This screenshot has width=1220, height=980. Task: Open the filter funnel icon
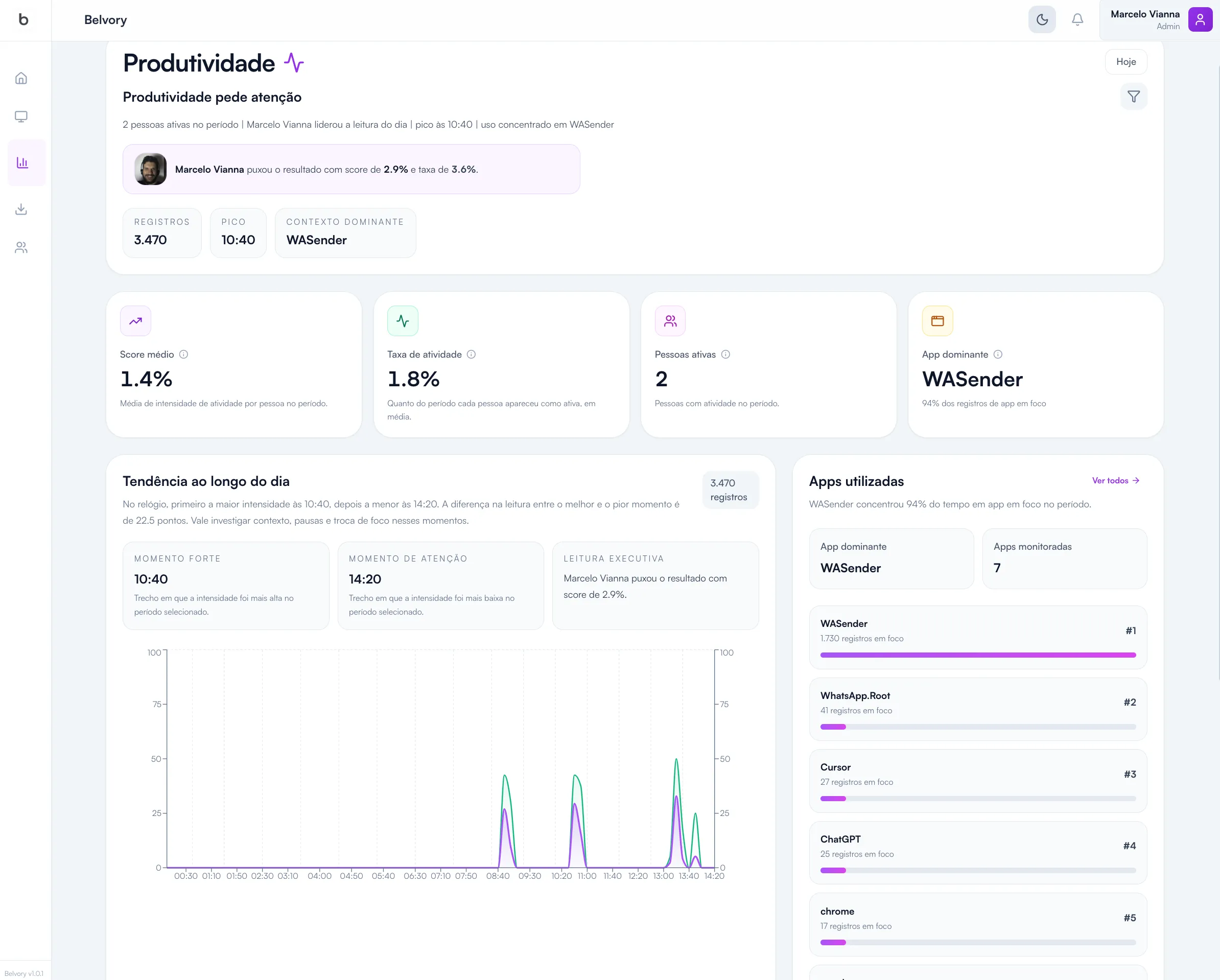pyautogui.click(x=1134, y=97)
